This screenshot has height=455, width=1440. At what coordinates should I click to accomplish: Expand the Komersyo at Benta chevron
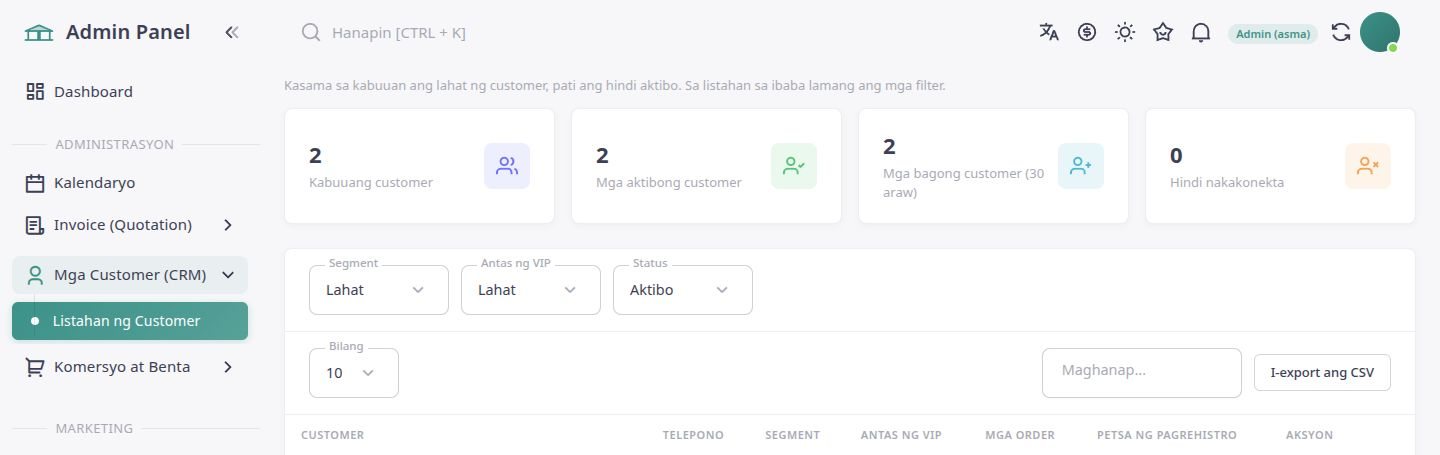point(228,367)
